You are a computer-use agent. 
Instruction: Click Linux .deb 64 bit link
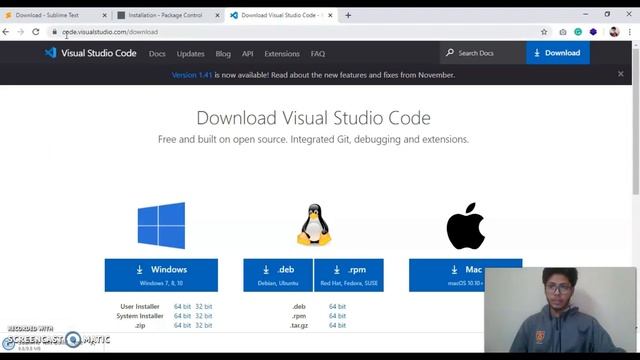tap(337, 306)
